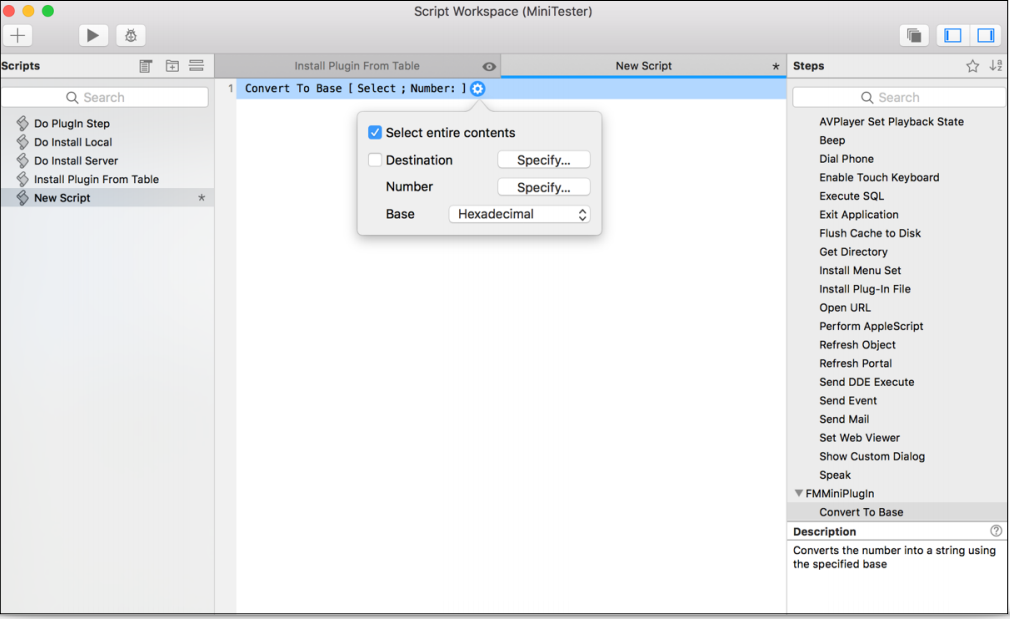The width and height of the screenshot is (1010, 619).
Task: Click the script list view icon in Scripts header
Action: [146, 66]
